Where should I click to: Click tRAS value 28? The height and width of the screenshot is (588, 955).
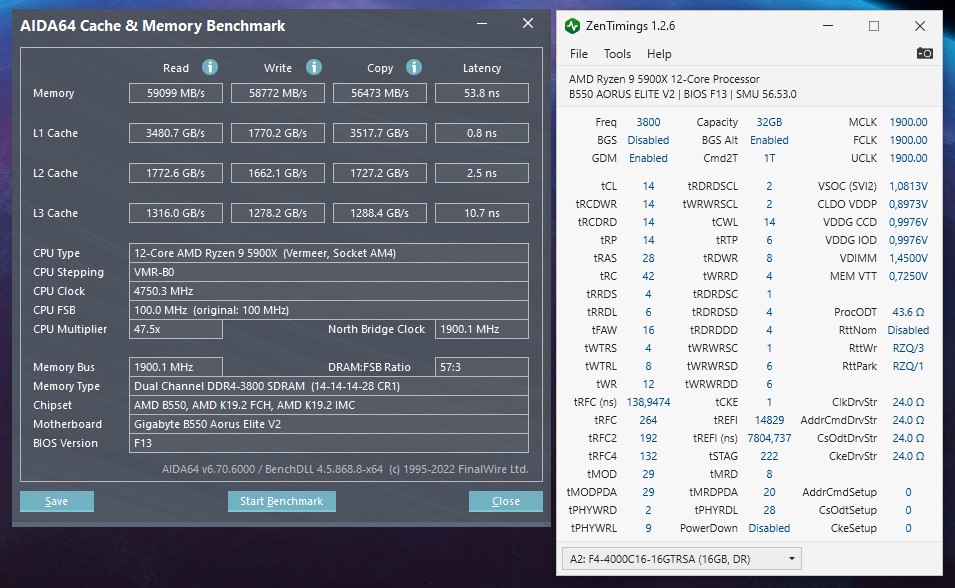coord(648,258)
